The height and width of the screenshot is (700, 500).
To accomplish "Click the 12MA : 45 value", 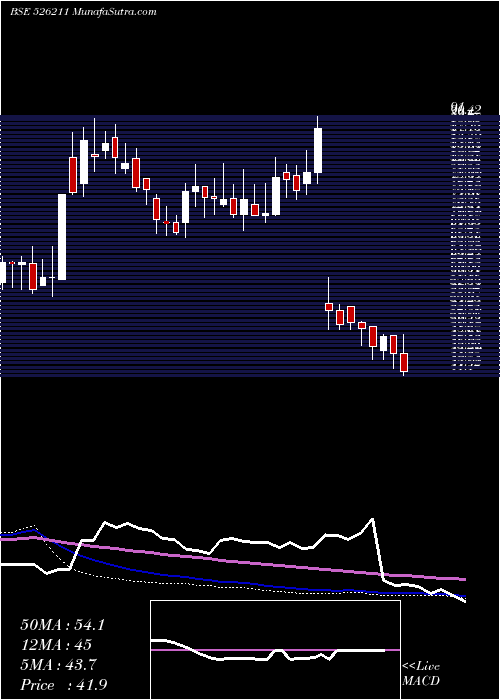I will pos(56,645).
